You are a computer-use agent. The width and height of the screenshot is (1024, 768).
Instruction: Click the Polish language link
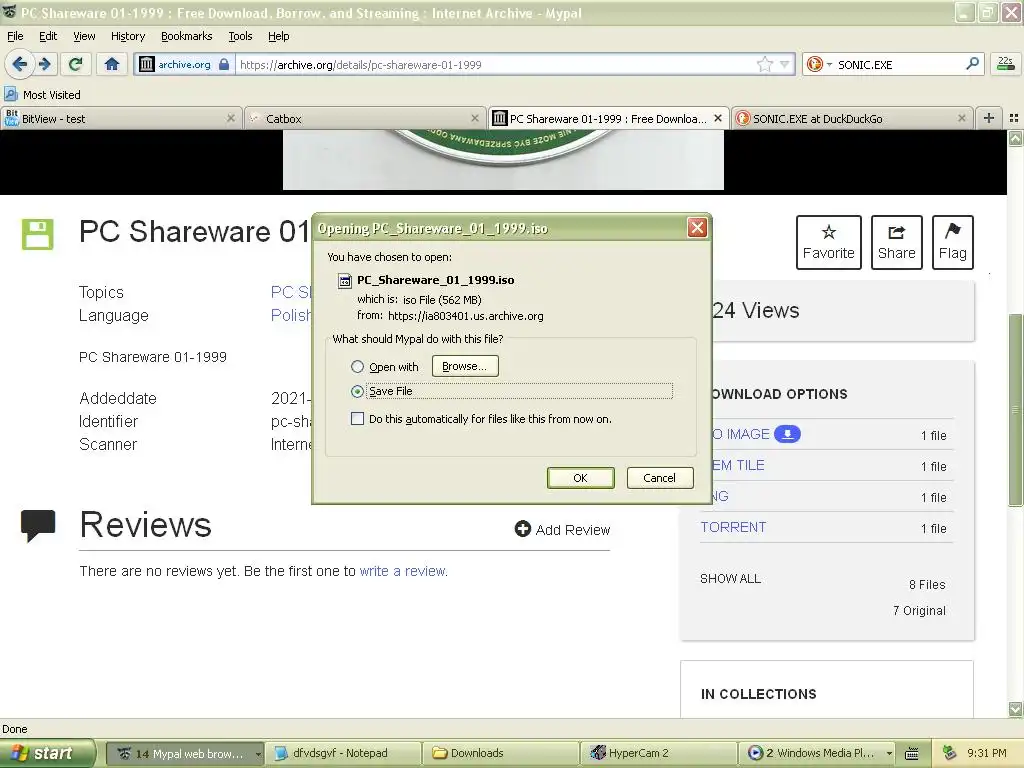[291, 315]
